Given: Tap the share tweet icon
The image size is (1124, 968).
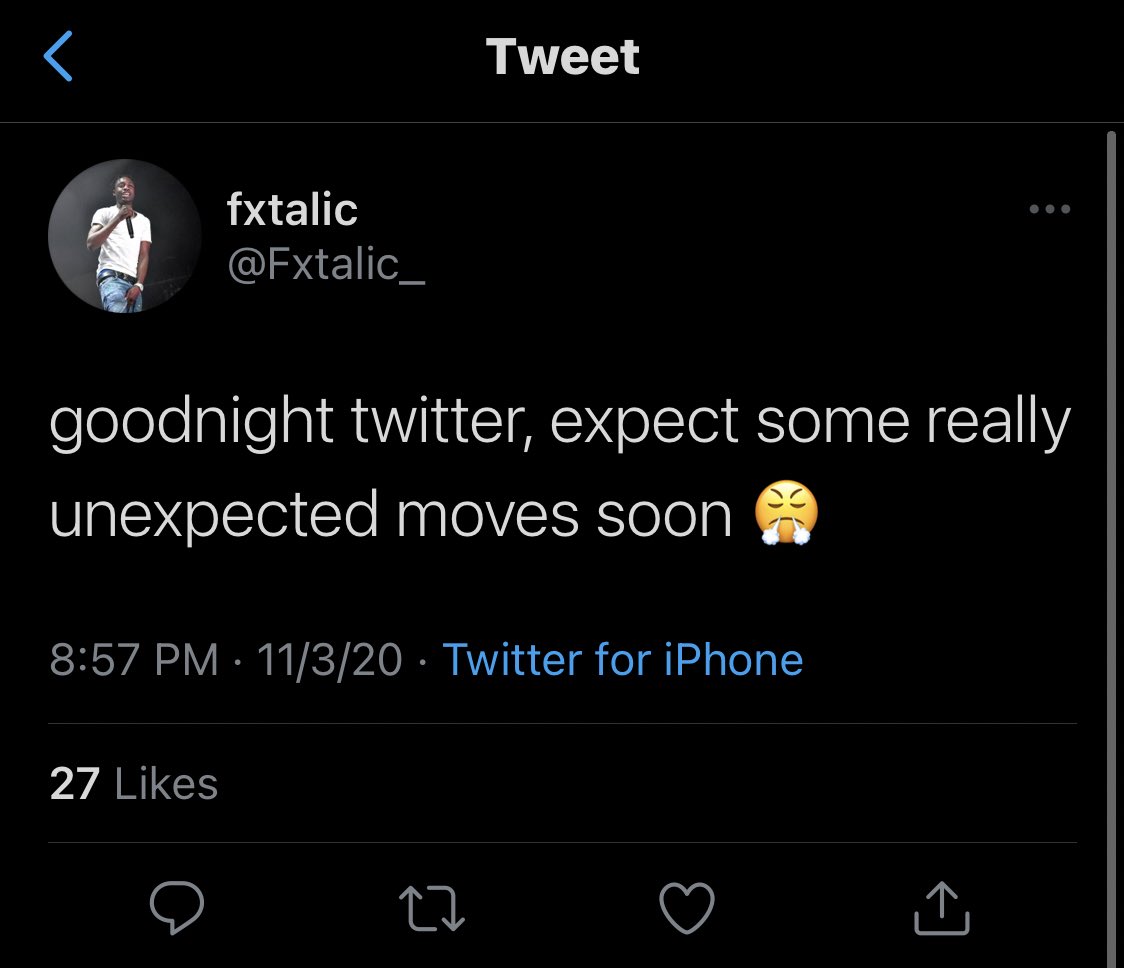Looking at the screenshot, I should [942, 908].
